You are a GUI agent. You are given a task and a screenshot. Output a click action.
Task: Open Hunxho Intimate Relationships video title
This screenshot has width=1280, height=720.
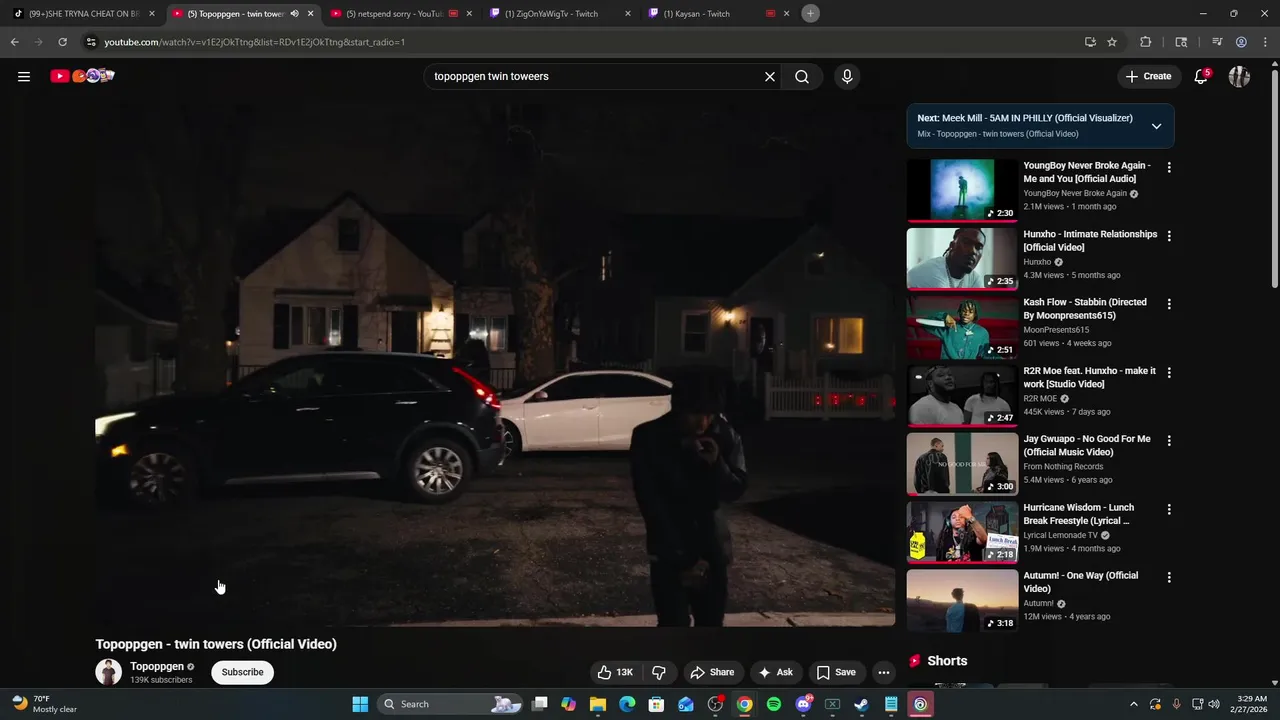(1090, 240)
